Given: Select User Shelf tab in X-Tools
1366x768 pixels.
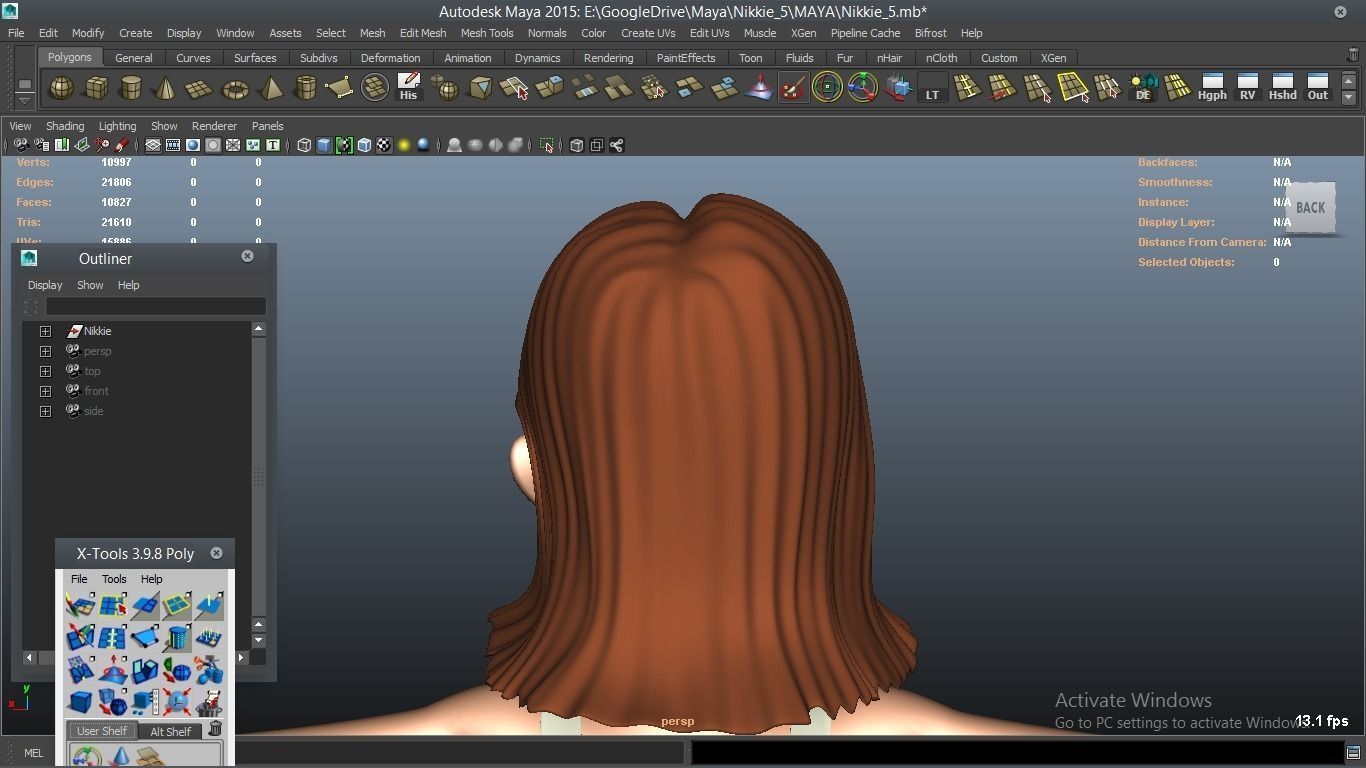Looking at the screenshot, I should tap(102, 731).
